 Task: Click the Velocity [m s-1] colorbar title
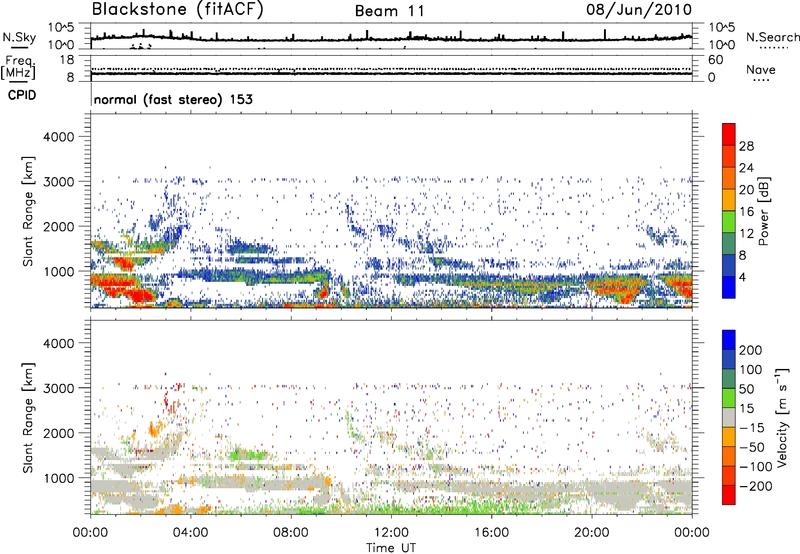[x=782, y=417]
